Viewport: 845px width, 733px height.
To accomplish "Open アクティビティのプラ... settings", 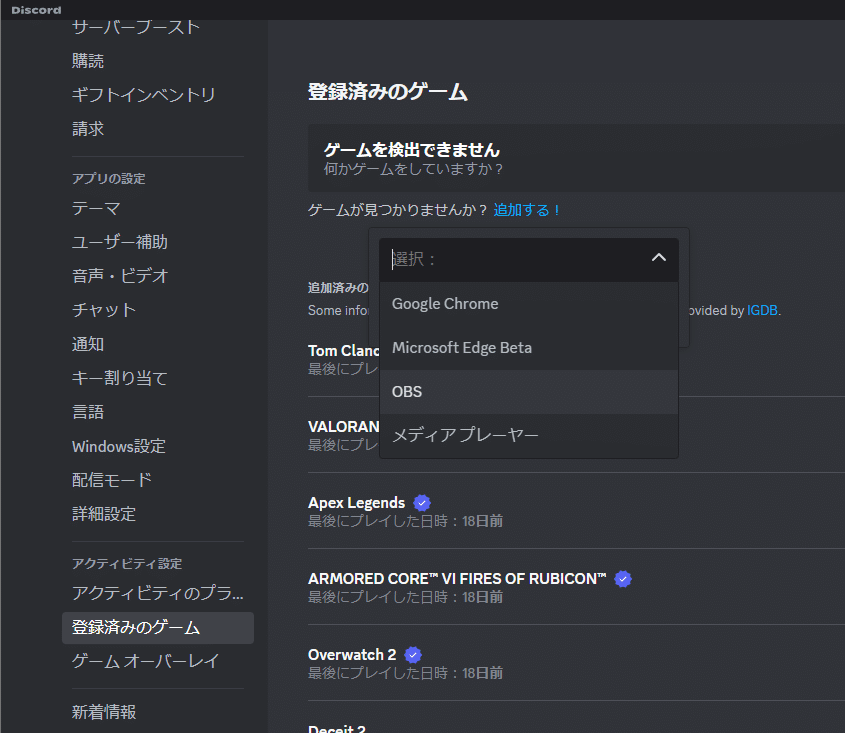I will (x=158, y=593).
